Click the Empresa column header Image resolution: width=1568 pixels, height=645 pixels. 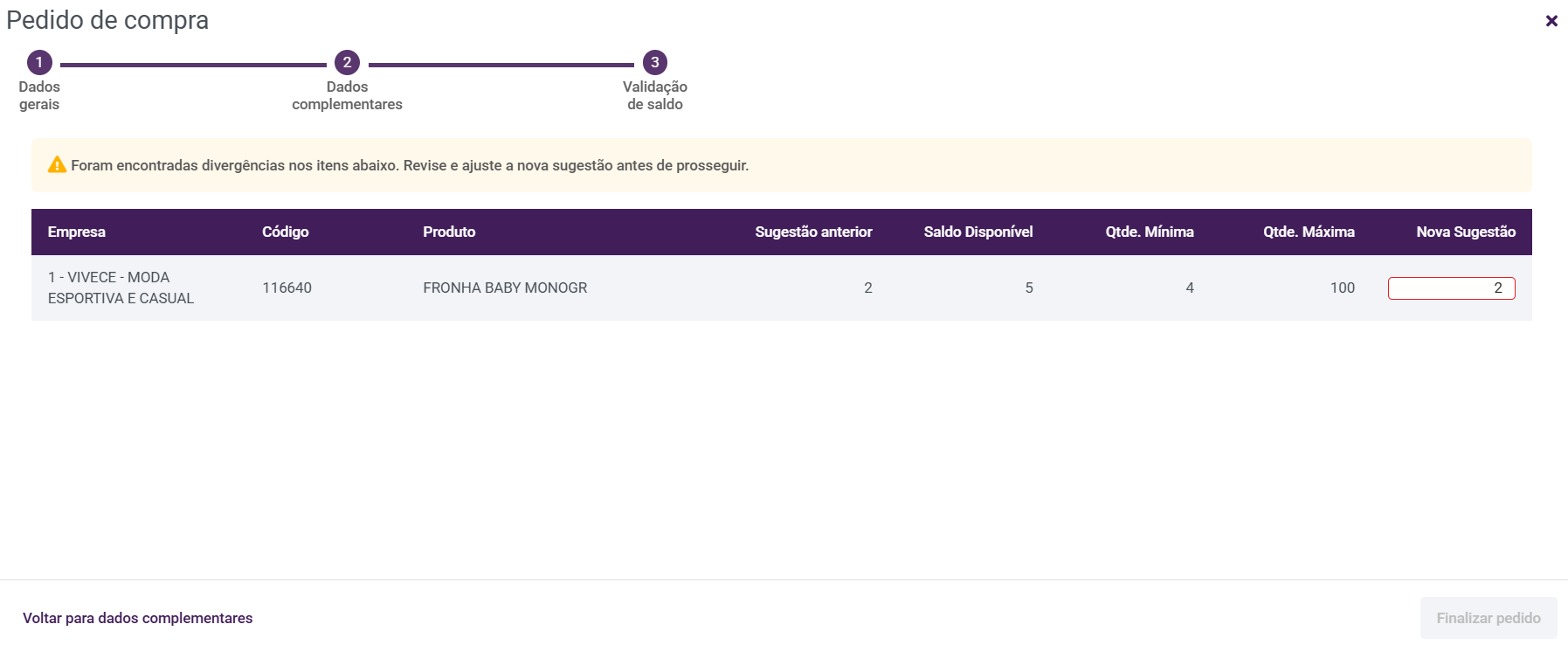[x=77, y=232]
